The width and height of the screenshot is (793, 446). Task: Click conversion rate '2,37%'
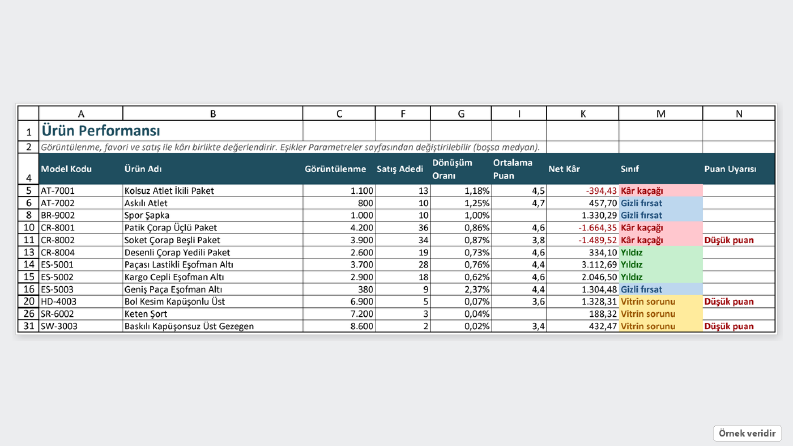(x=461, y=289)
